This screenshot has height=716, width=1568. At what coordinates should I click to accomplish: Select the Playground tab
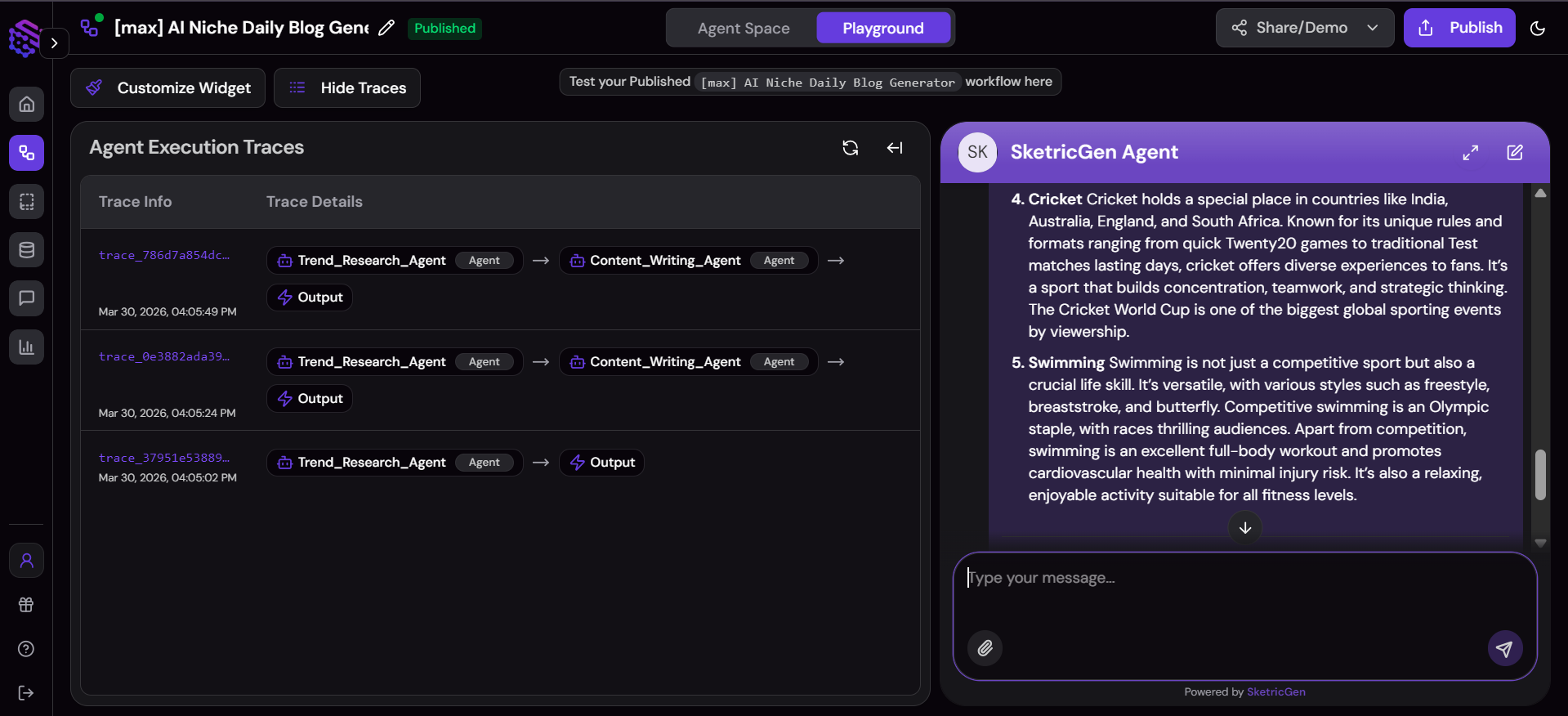(x=882, y=29)
